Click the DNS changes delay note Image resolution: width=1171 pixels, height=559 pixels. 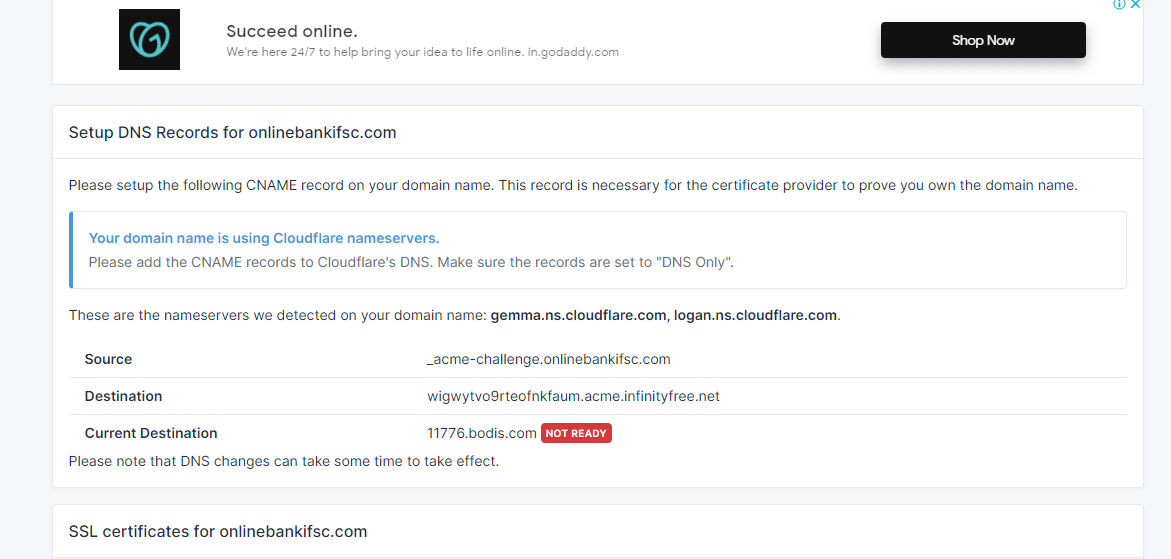[283, 461]
